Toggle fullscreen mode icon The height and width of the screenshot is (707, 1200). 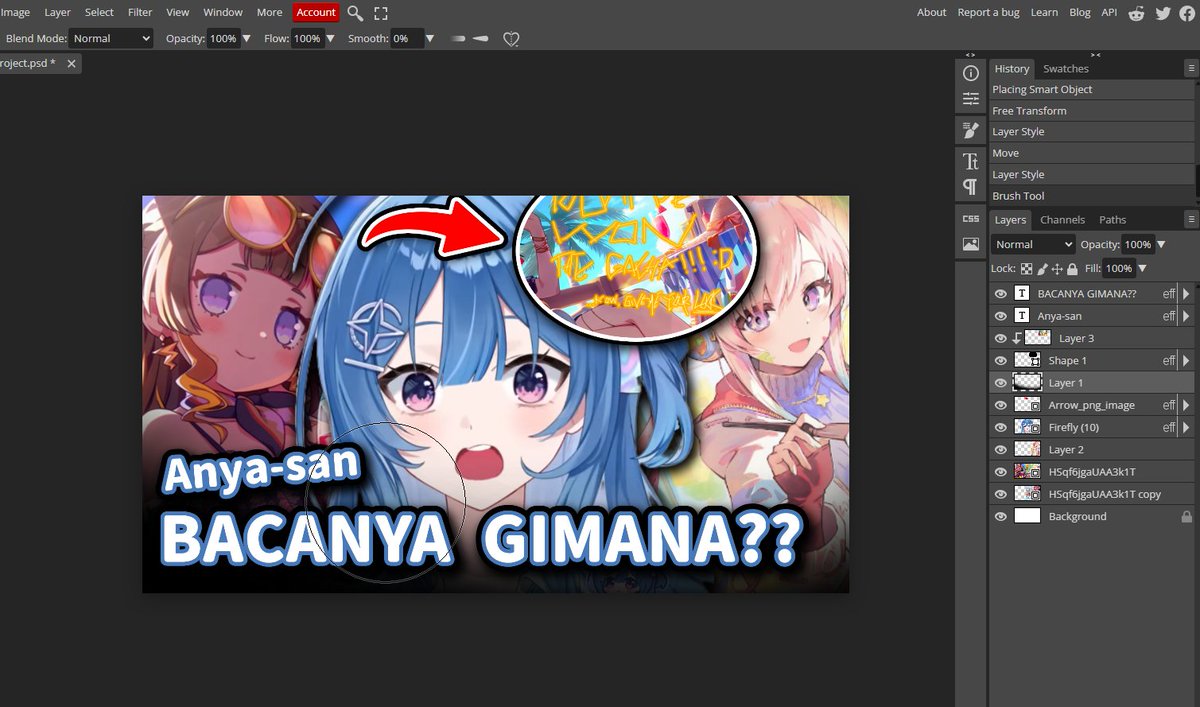[x=381, y=13]
